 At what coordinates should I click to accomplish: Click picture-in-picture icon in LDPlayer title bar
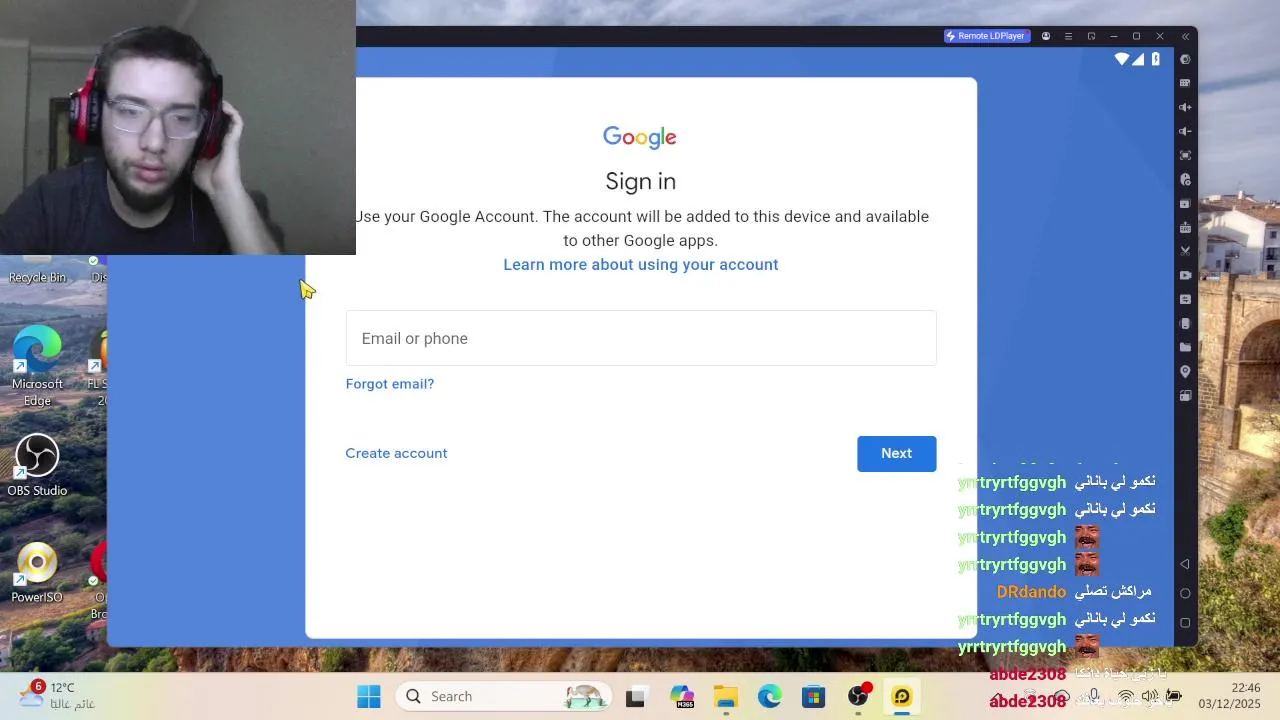coord(1091,36)
